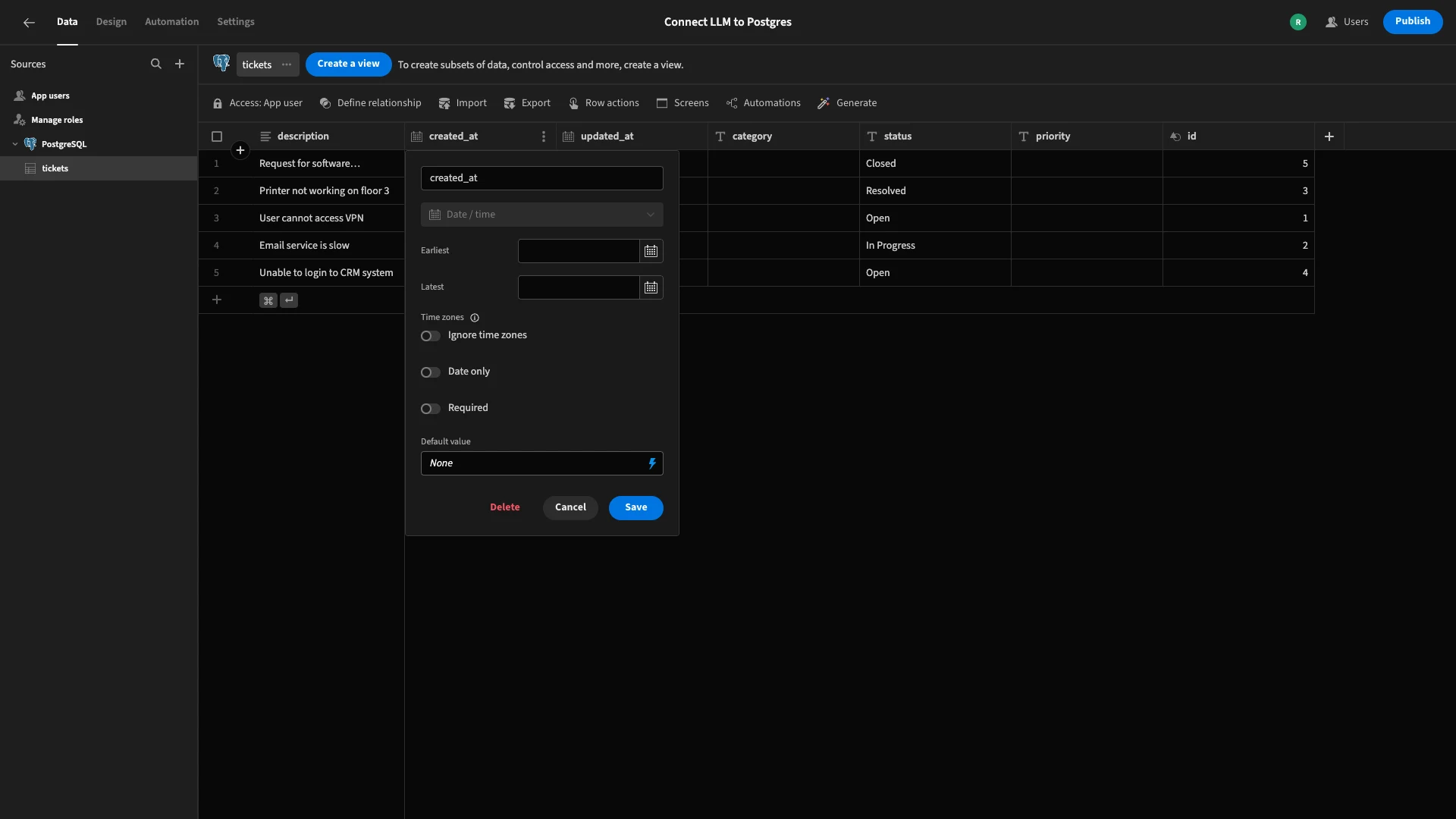Select cell 'Email service is slow'
Viewport: 1456px width, 819px height.
(x=329, y=246)
